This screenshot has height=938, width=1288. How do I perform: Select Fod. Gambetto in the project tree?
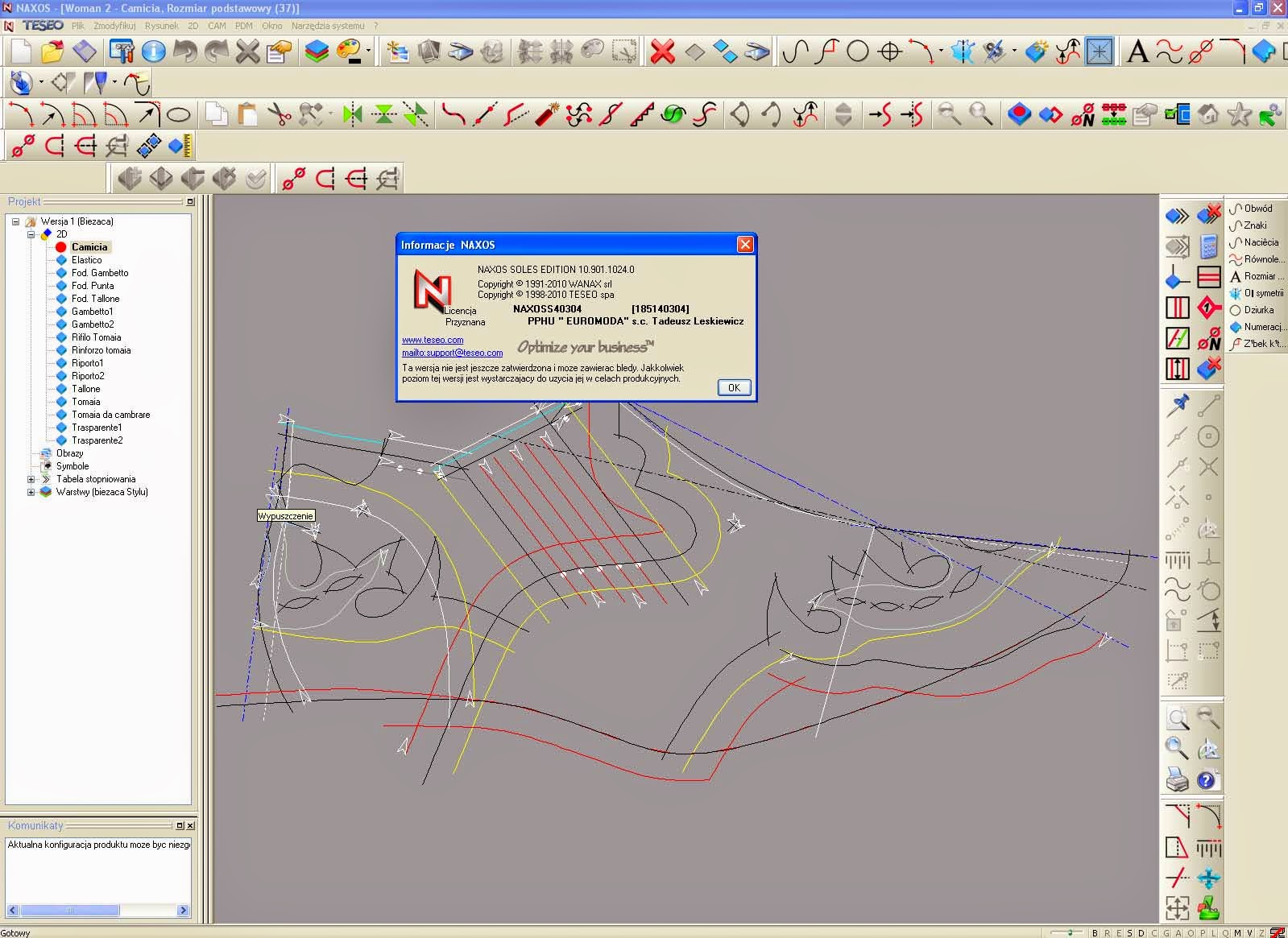100,273
